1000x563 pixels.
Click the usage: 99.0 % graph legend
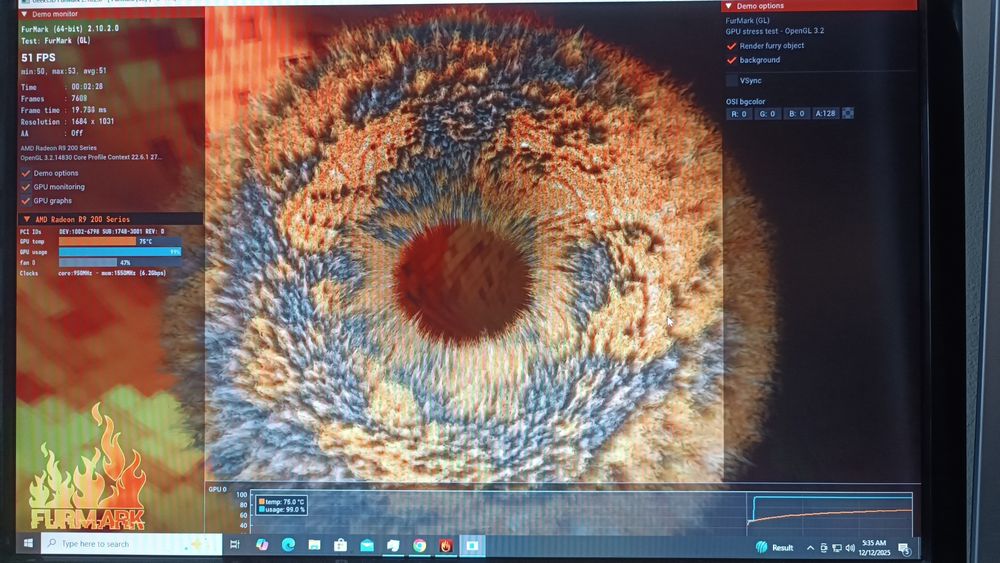point(281,509)
